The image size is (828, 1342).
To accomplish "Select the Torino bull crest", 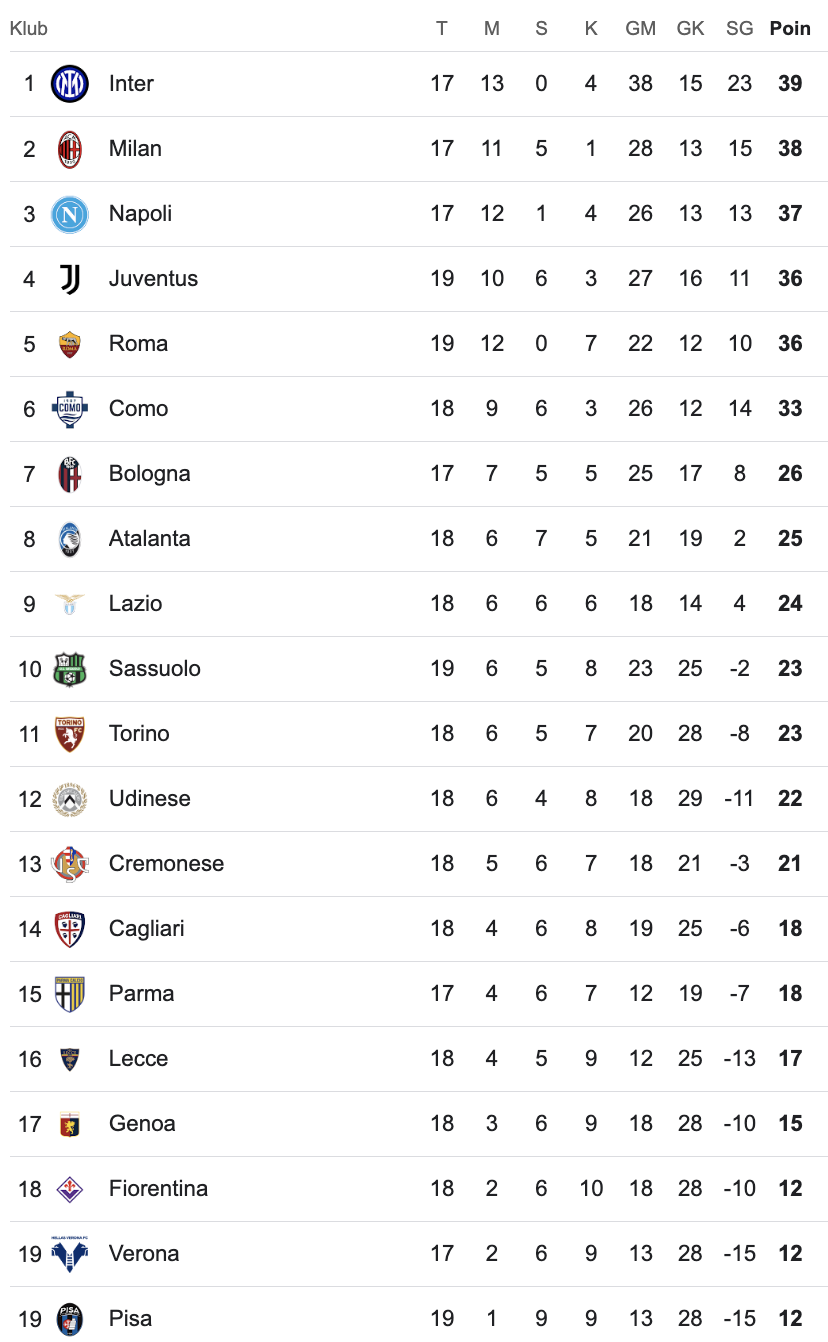I will pos(70,734).
